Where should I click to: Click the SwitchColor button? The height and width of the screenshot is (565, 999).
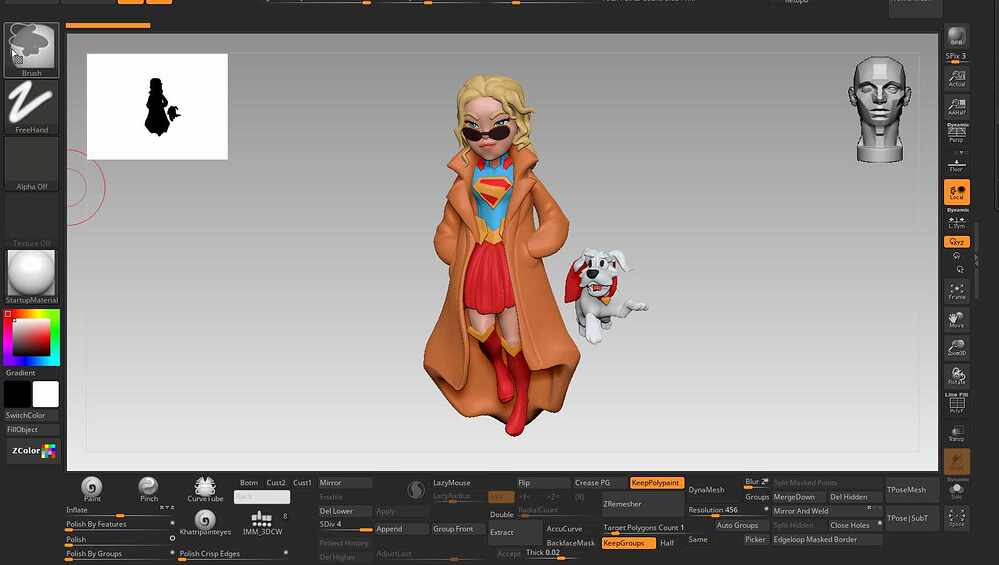[x=32, y=415]
